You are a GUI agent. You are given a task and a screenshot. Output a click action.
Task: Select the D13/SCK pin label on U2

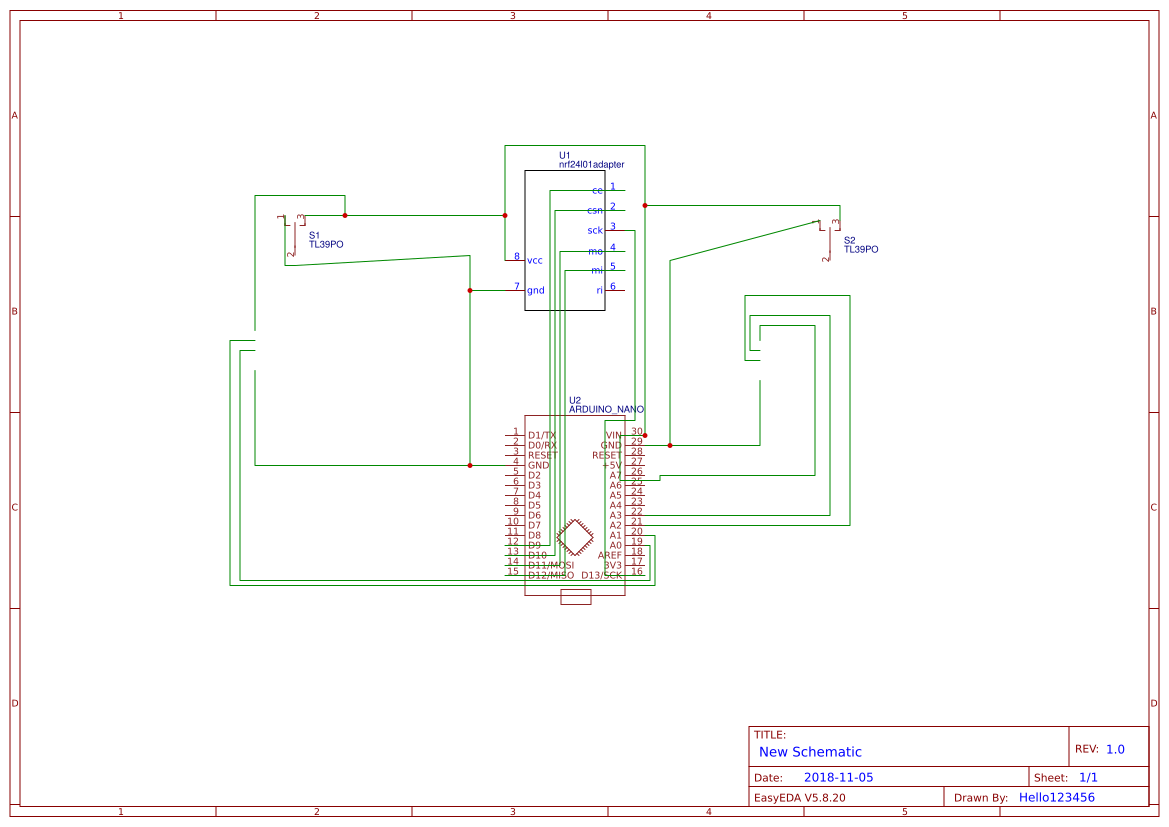point(601,574)
